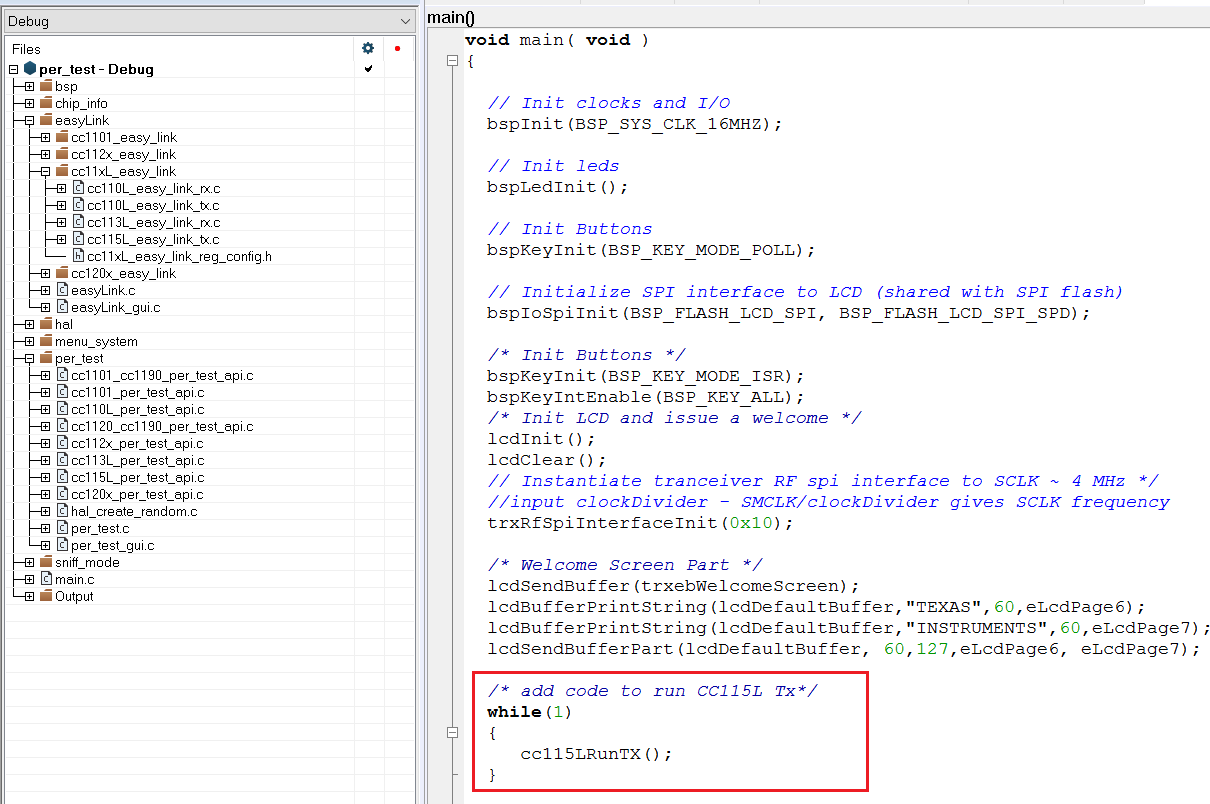Image resolution: width=1210 pixels, height=804 pixels.
Task: Click the blue cube project icon
Action: coord(30,69)
